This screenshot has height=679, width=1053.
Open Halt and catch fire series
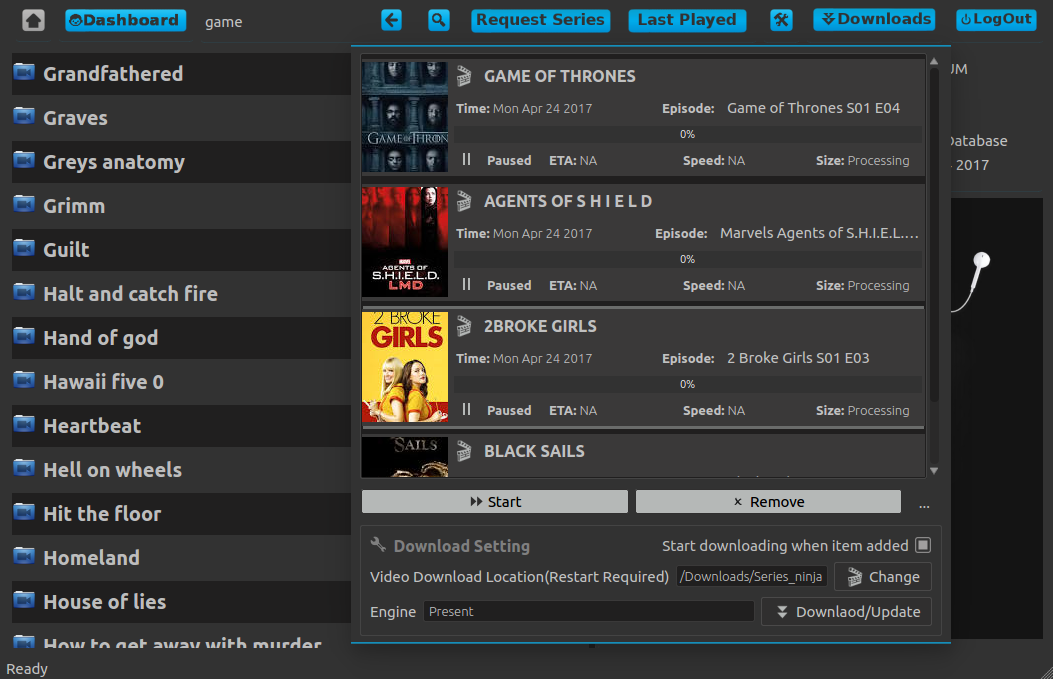click(181, 294)
